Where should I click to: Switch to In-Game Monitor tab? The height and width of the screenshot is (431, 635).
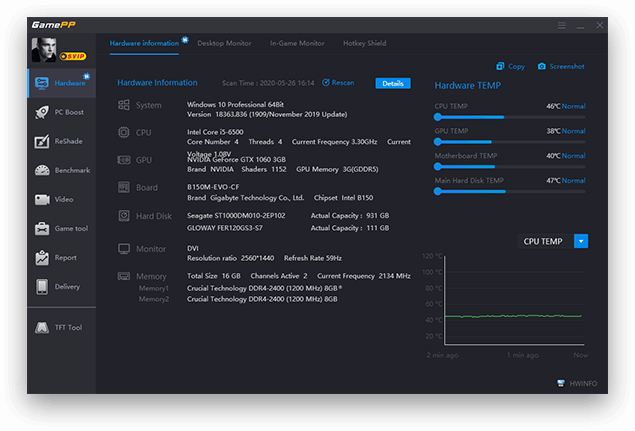tap(297, 43)
